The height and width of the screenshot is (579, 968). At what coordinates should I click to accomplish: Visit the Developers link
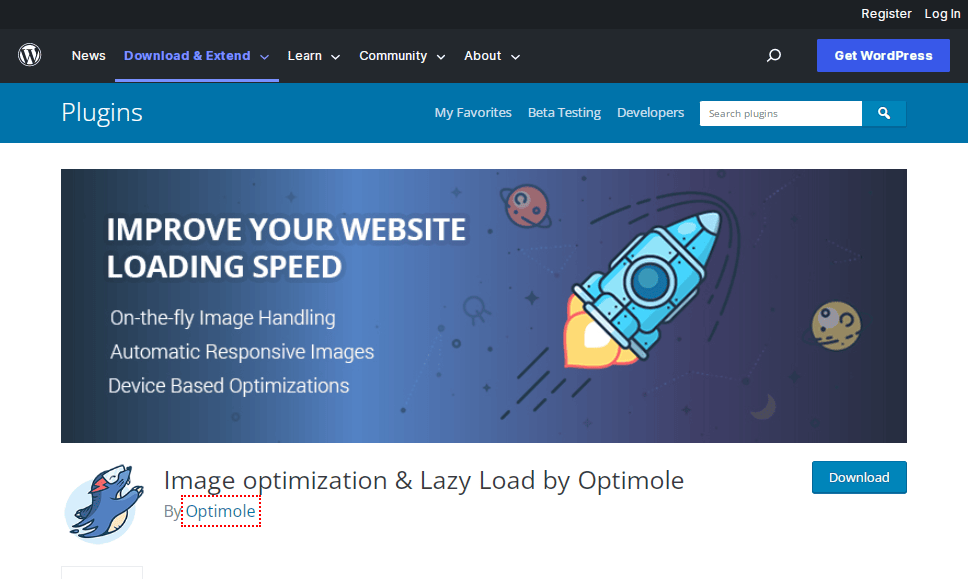pyautogui.click(x=651, y=112)
